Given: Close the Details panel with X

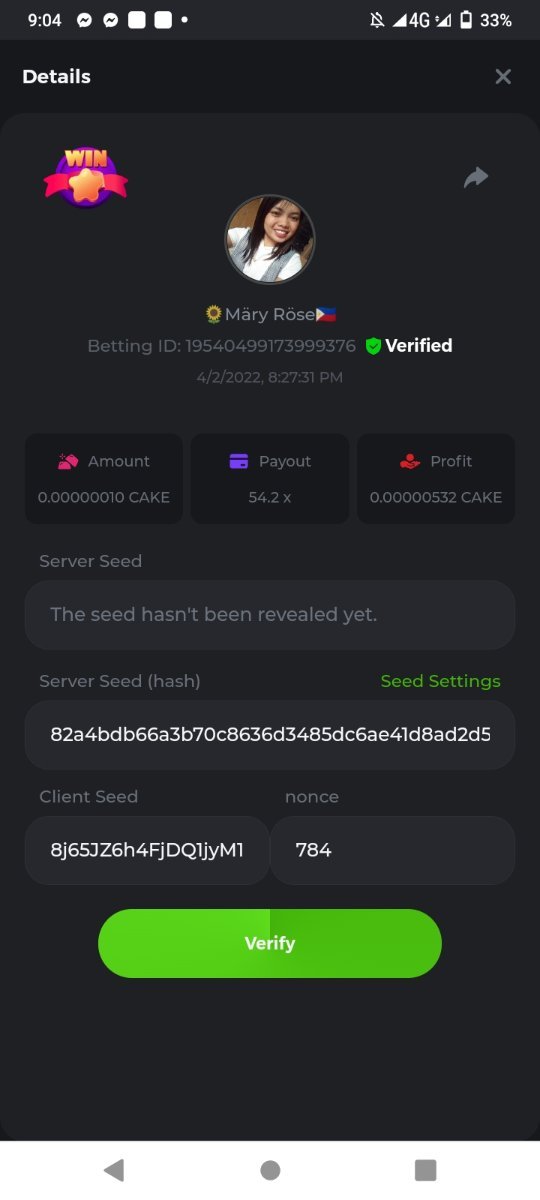Looking at the screenshot, I should coord(503,77).
